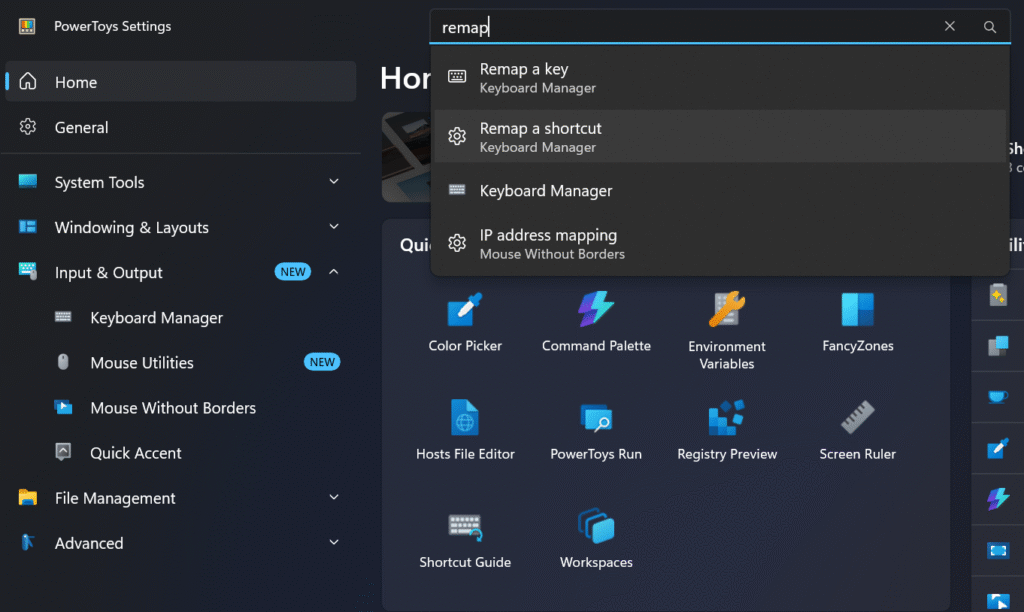
Task: Launch Workspaces from quick access
Action: (596, 527)
